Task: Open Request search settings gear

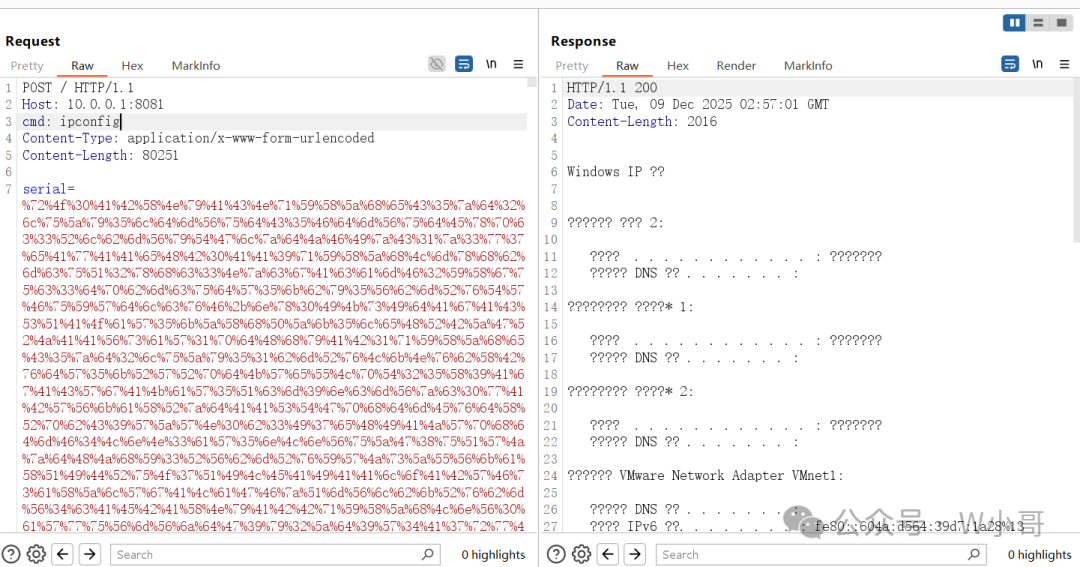Action: (36, 554)
